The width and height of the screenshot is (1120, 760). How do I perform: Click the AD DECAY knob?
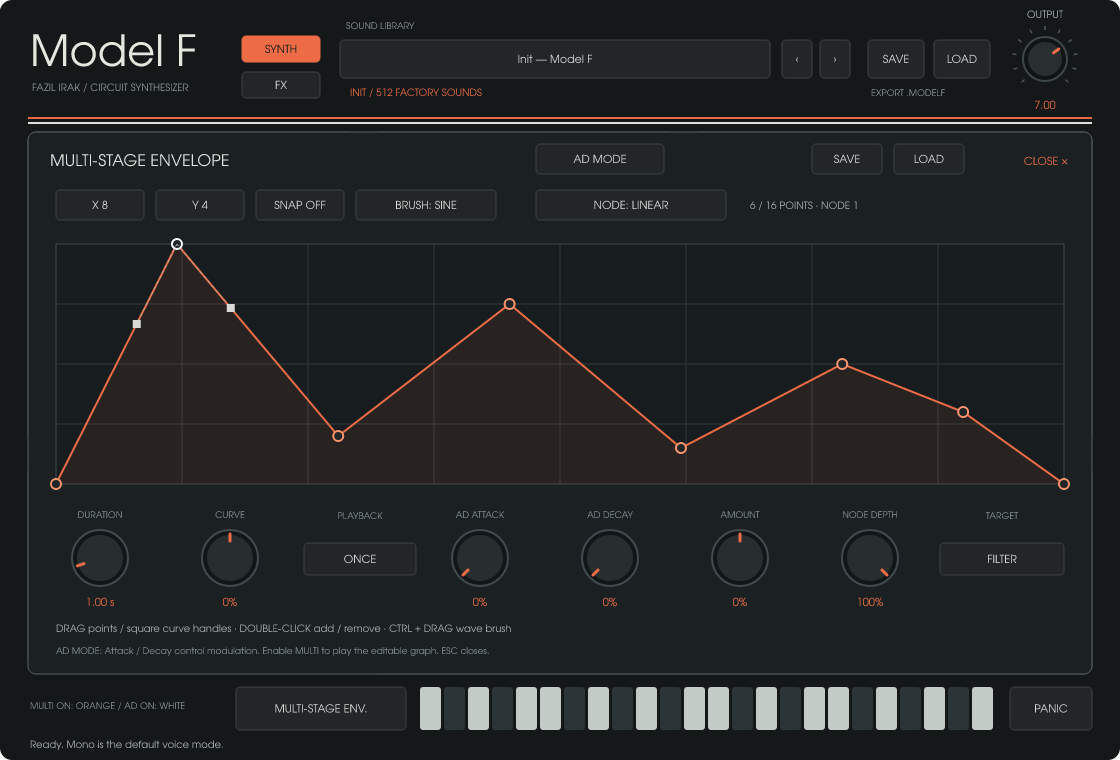point(610,558)
